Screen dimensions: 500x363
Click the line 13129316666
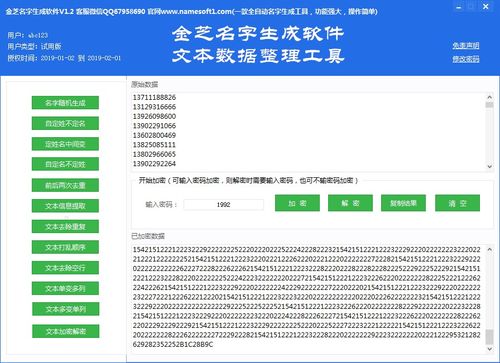point(154,107)
